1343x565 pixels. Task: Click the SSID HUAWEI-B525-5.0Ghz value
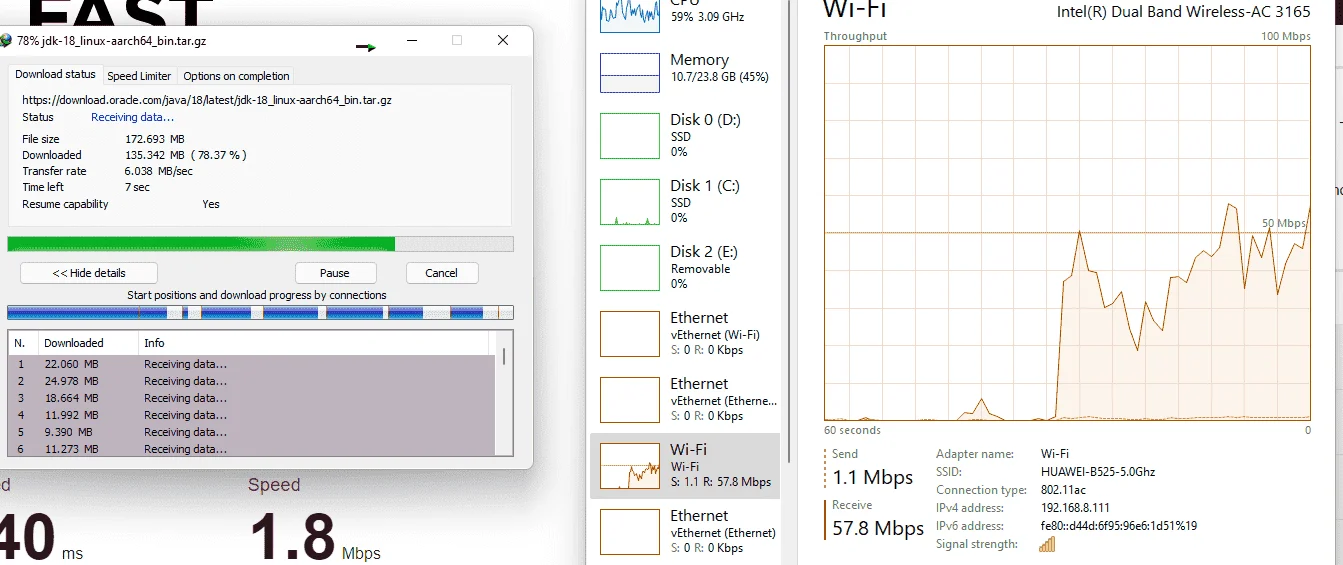[x=1097, y=472]
